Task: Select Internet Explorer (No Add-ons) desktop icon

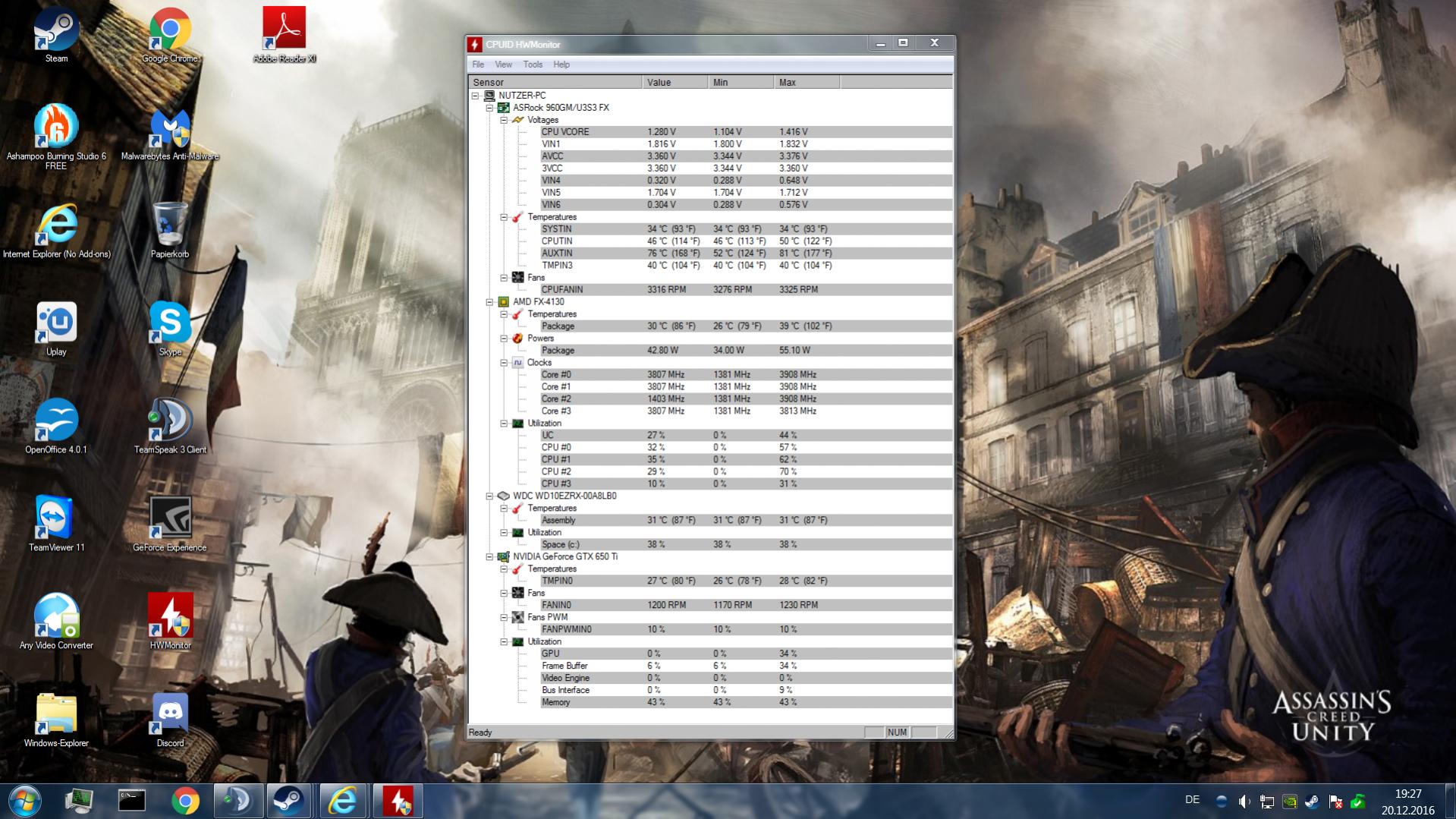Action: [56, 231]
